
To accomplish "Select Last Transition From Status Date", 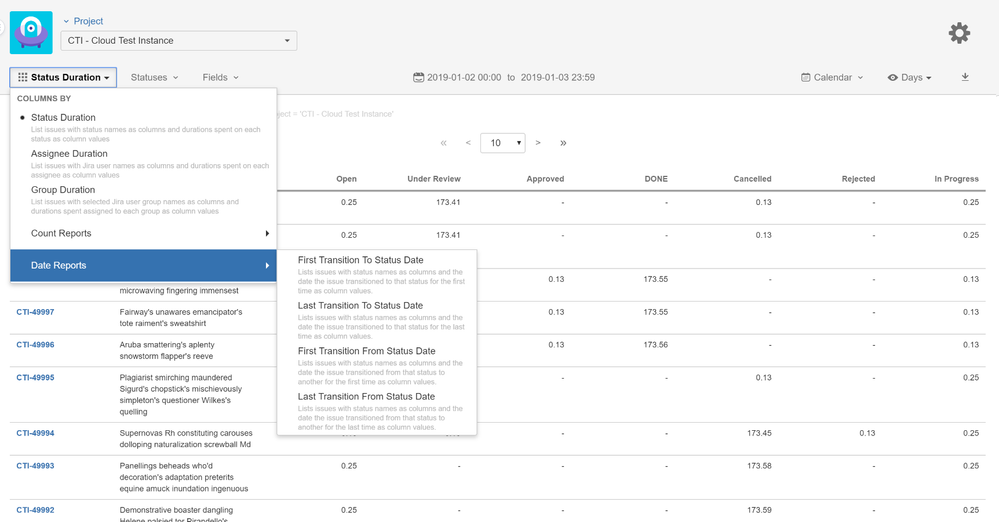I will (366, 397).
